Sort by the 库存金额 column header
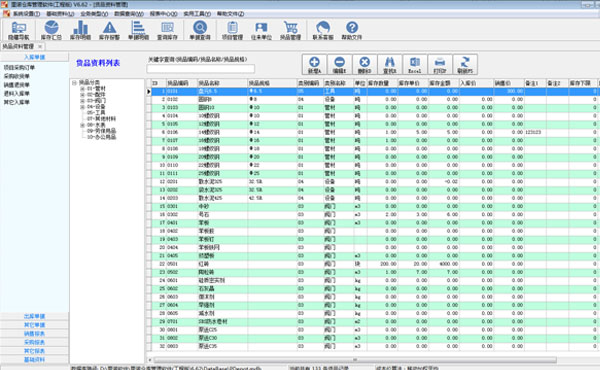Viewport: 600px width, 370px height. [x=443, y=83]
